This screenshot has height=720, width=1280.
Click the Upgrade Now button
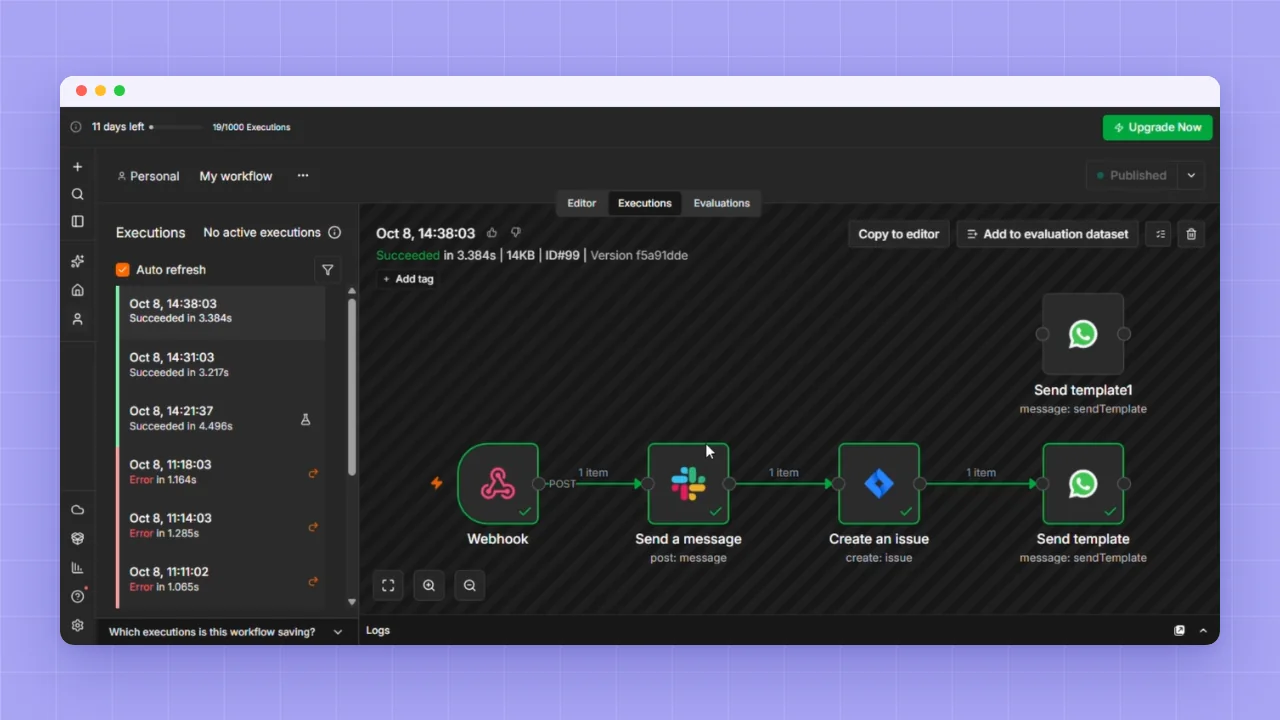coord(1158,128)
